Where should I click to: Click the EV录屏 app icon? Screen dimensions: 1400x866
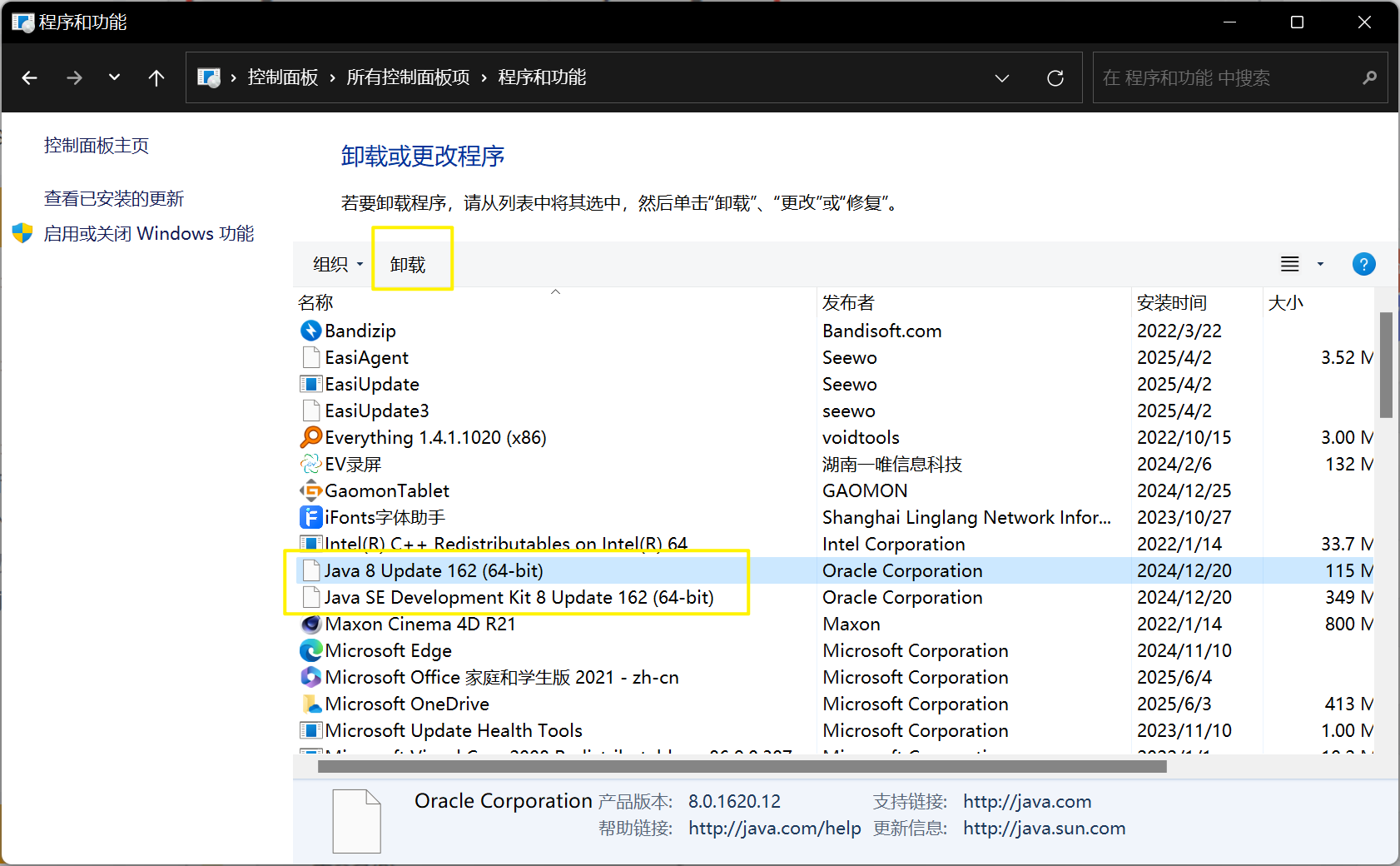[x=310, y=464]
